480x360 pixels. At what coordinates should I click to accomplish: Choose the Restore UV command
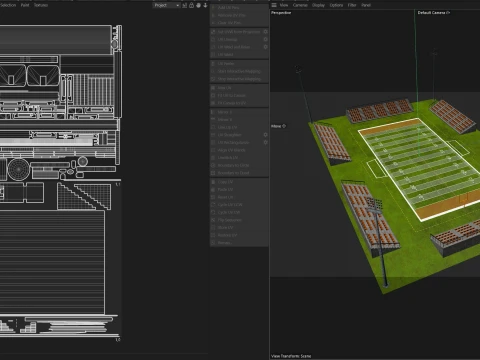tap(239, 235)
